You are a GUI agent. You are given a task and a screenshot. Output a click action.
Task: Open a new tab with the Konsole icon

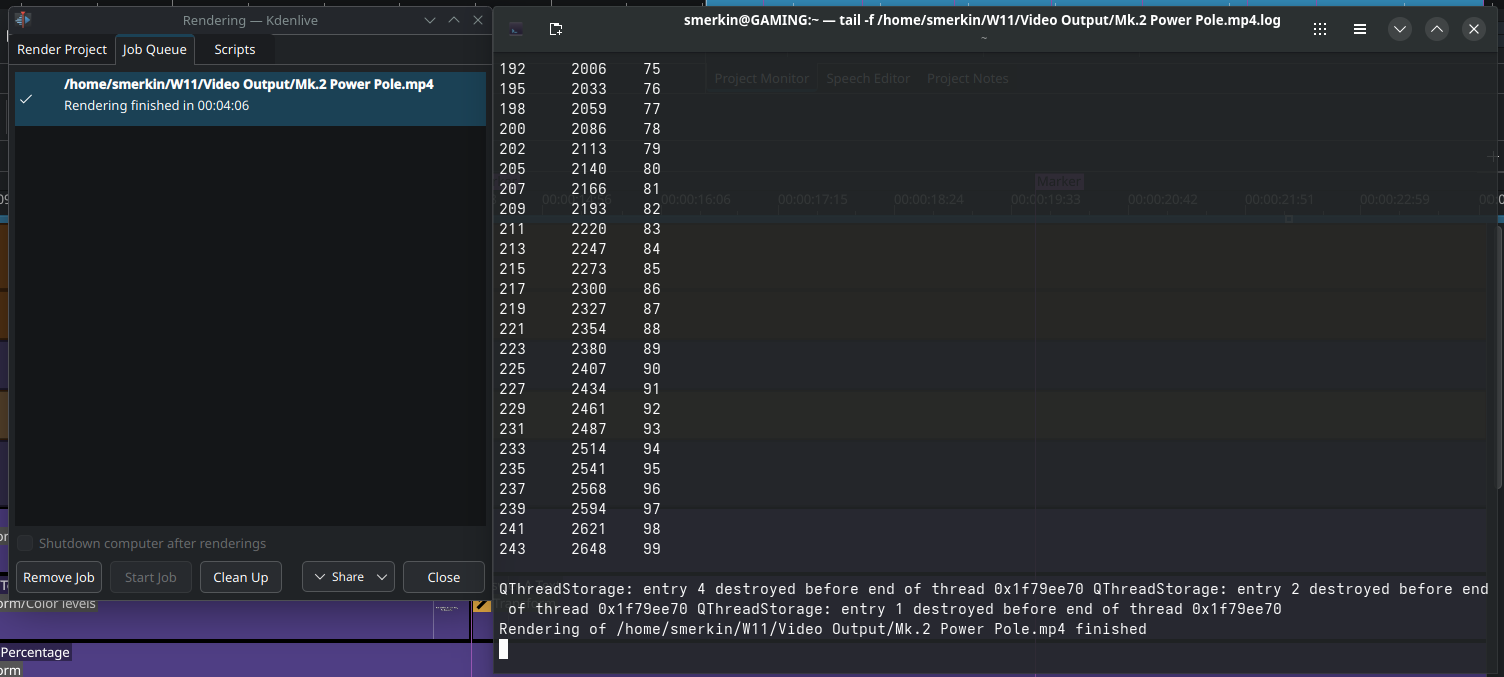pos(556,29)
